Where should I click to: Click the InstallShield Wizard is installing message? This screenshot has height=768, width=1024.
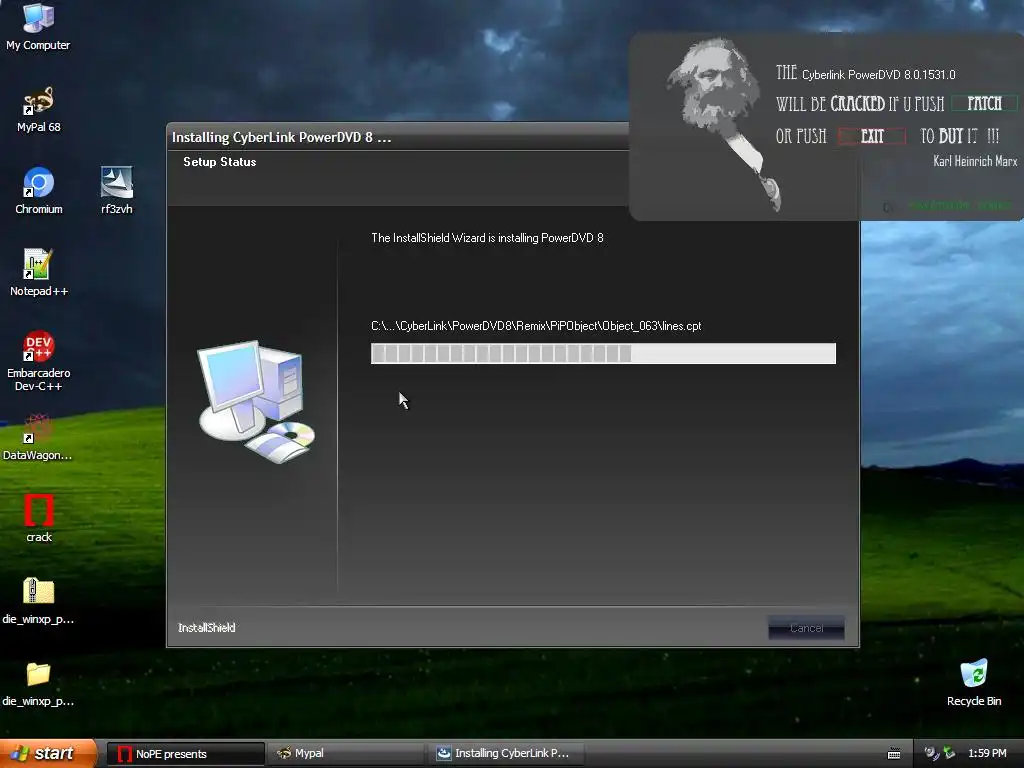point(487,238)
